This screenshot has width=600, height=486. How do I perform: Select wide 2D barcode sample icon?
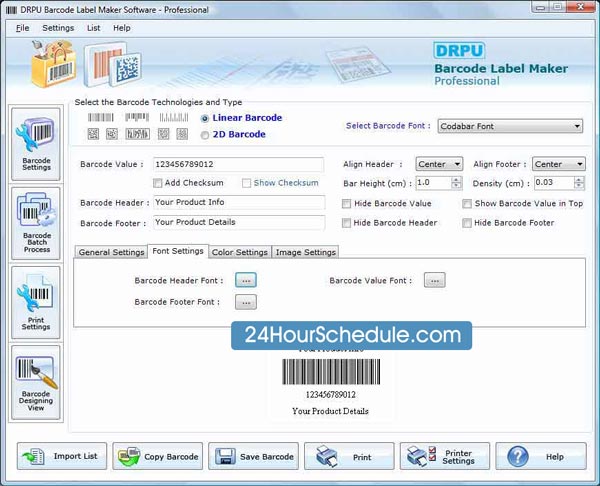pos(137,134)
